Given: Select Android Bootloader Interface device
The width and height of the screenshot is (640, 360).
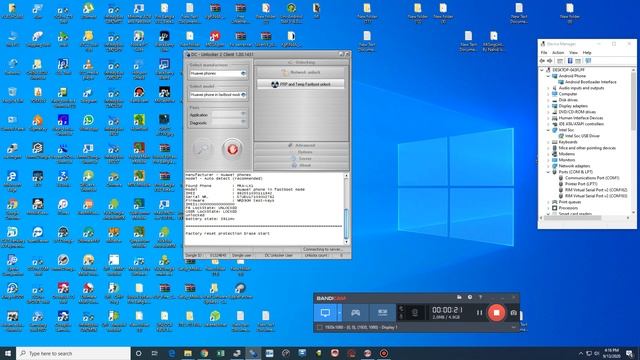Looking at the screenshot, I should pyautogui.click(x=590, y=82).
